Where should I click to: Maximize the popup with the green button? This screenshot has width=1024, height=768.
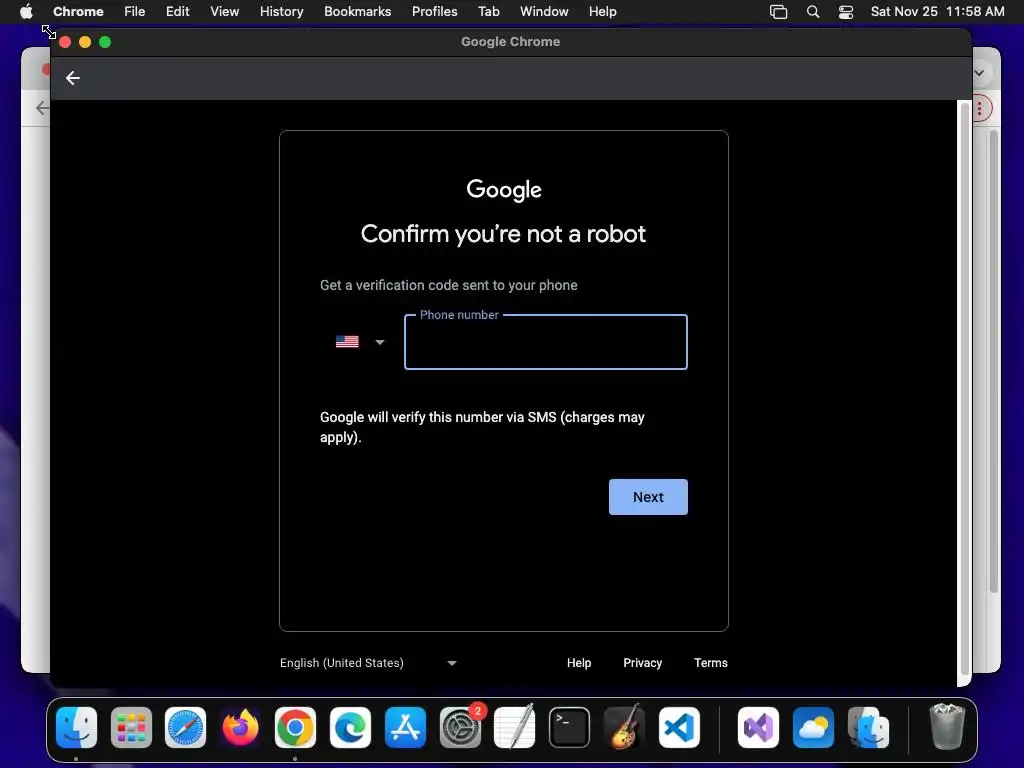pos(105,42)
